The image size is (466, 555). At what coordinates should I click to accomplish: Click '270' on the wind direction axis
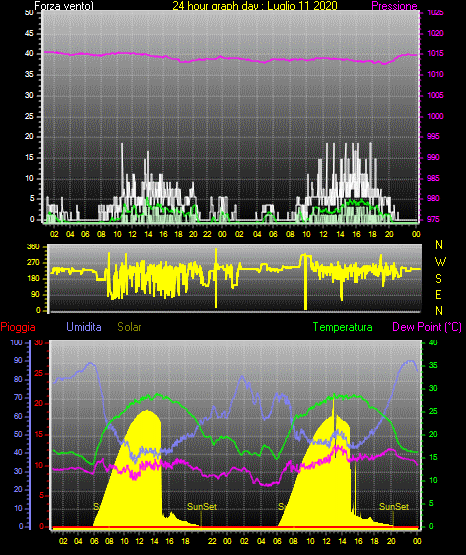click(x=34, y=263)
